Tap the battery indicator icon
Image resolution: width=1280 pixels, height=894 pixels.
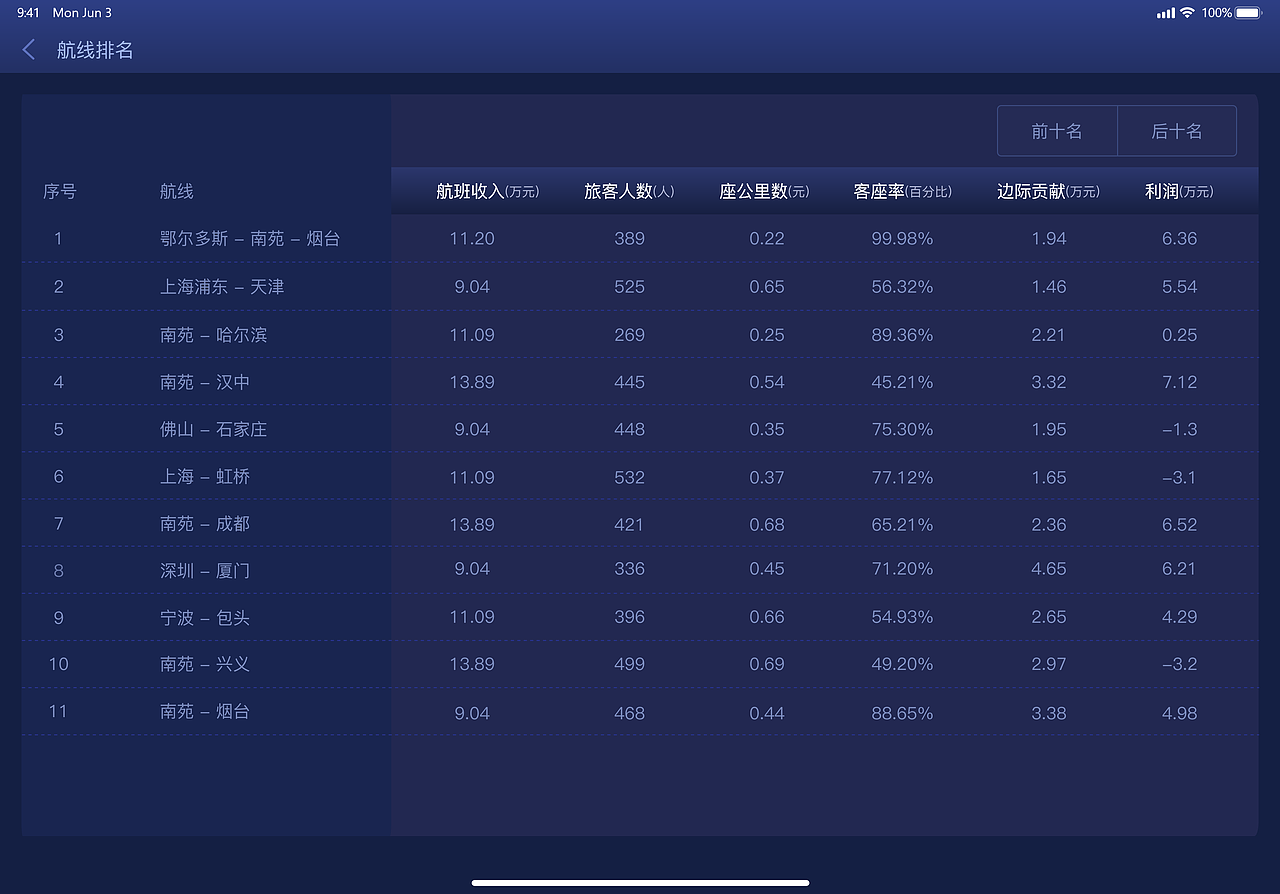coord(1249,13)
